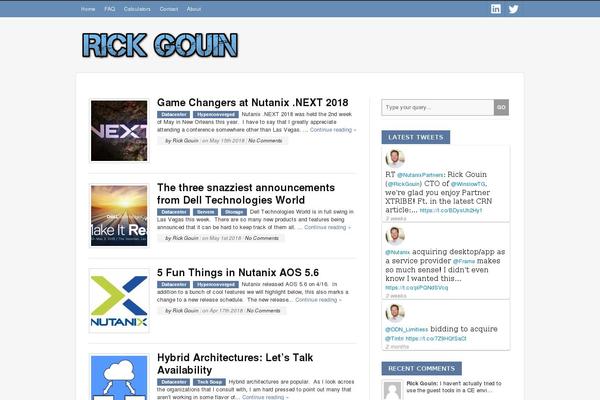Image resolution: width=600 pixels, height=400 pixels.
Task: Click No Comments on Dell Technologies post
Action: [x=262, y=238]
